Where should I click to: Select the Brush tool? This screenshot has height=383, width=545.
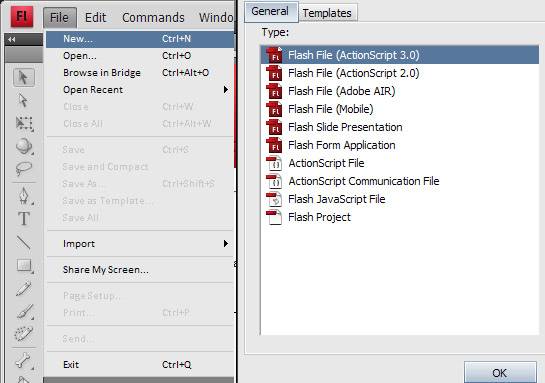pos(24,312)
